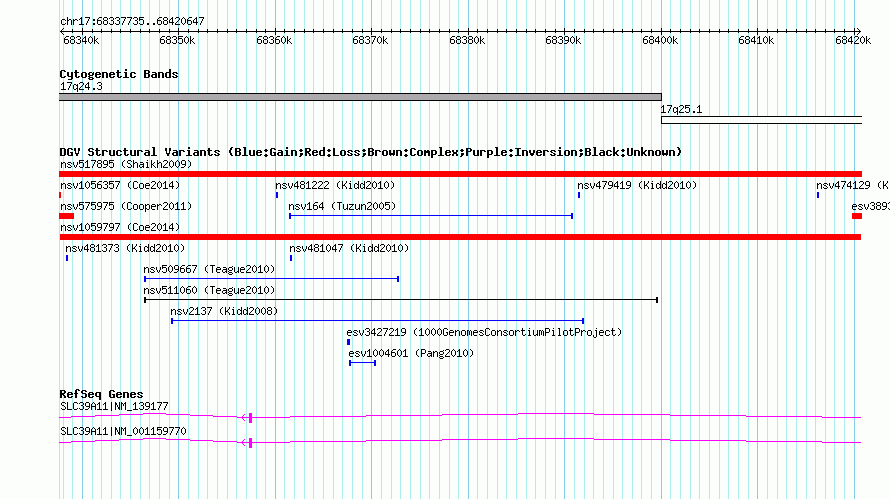This screenshot has width=890, height=499.
Task: Click the esv1004601 (Pang2010) label
Action: point(411,353)
